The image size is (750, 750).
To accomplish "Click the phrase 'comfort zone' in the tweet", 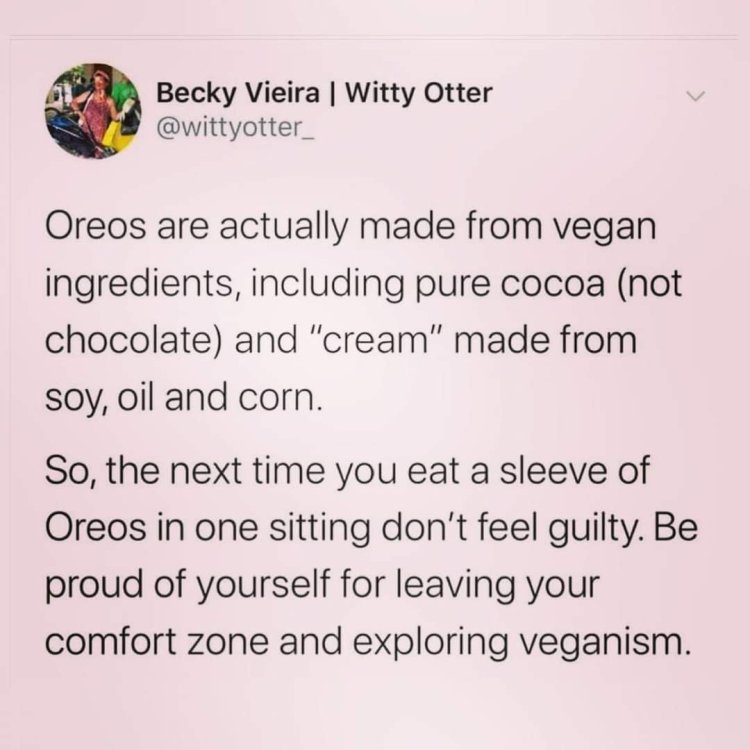I will 157,642.
